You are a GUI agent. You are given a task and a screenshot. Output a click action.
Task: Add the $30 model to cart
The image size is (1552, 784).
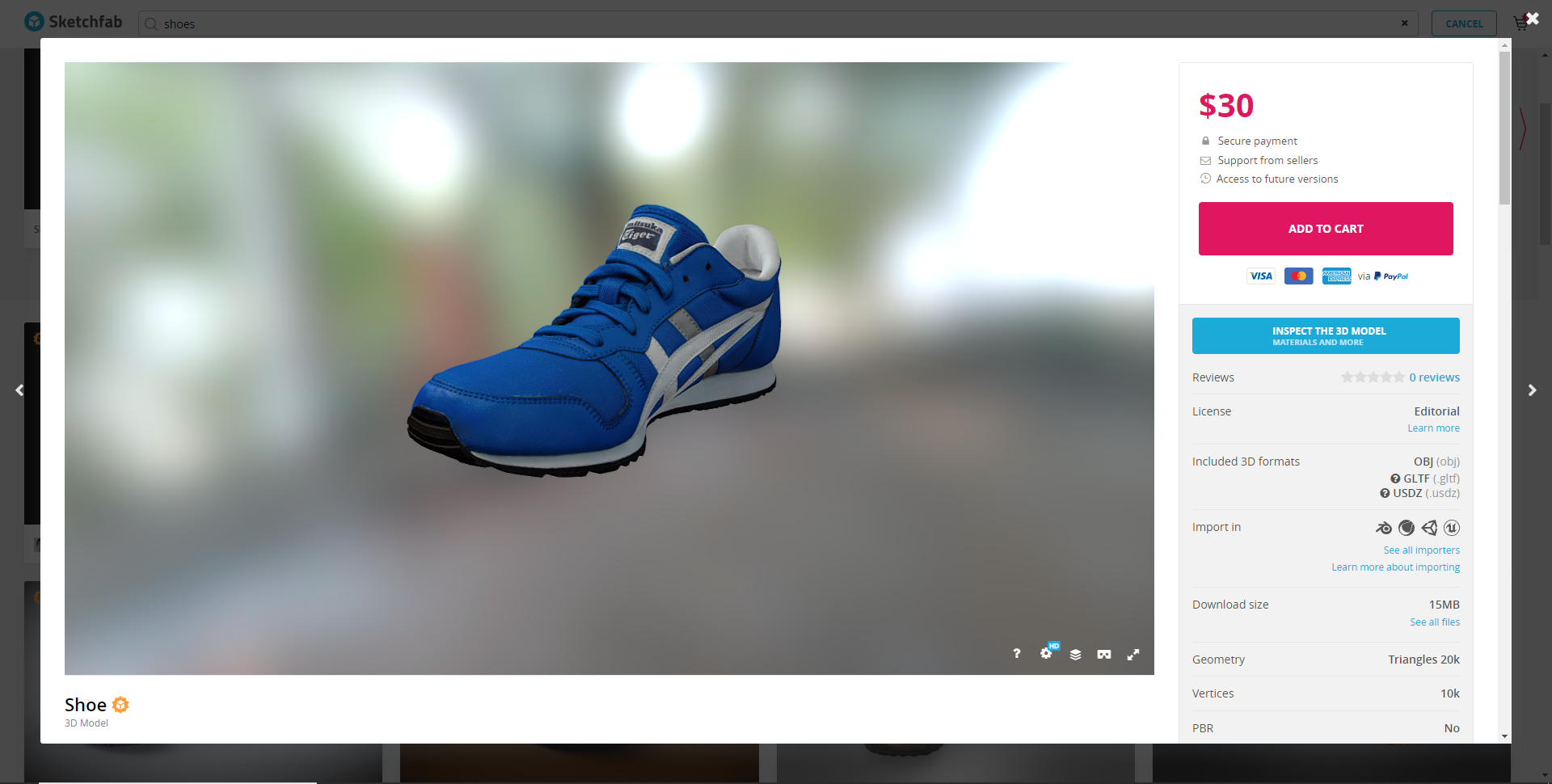click(x=1326, y=229)
